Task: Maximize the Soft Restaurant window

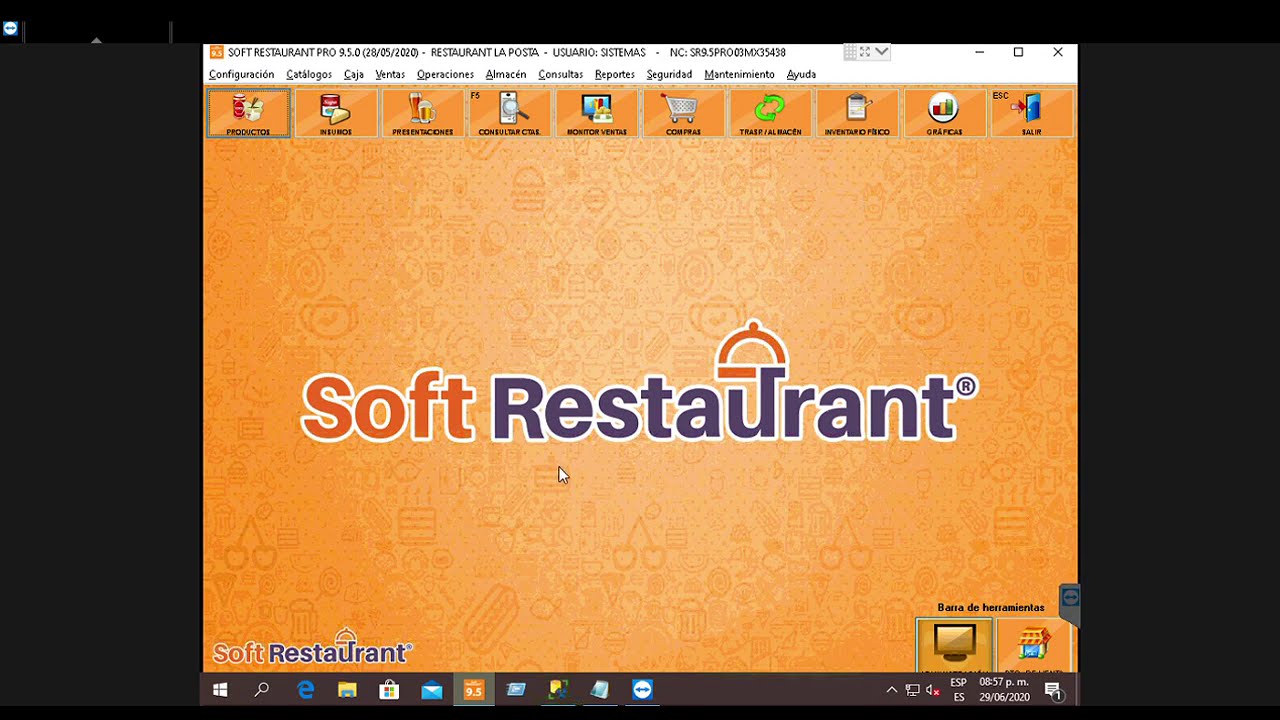Action: 1018,52
